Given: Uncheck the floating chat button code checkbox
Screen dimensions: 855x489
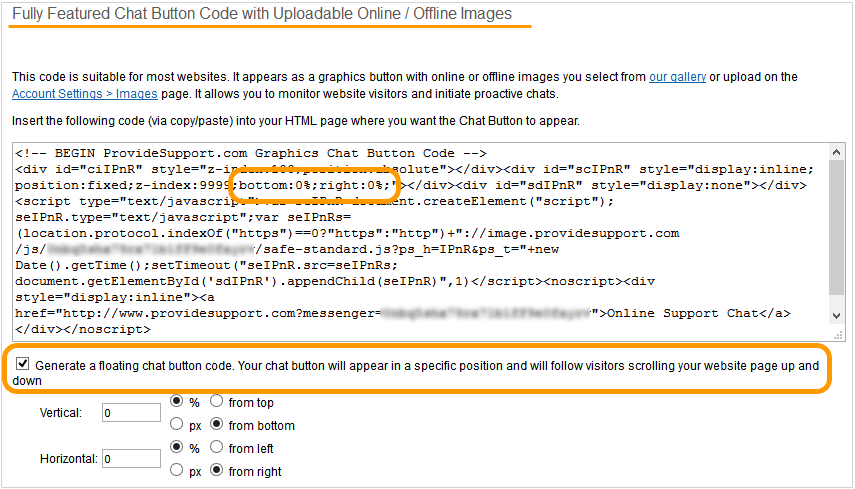Looking at the screenshot, I should [x=22, y=364].
